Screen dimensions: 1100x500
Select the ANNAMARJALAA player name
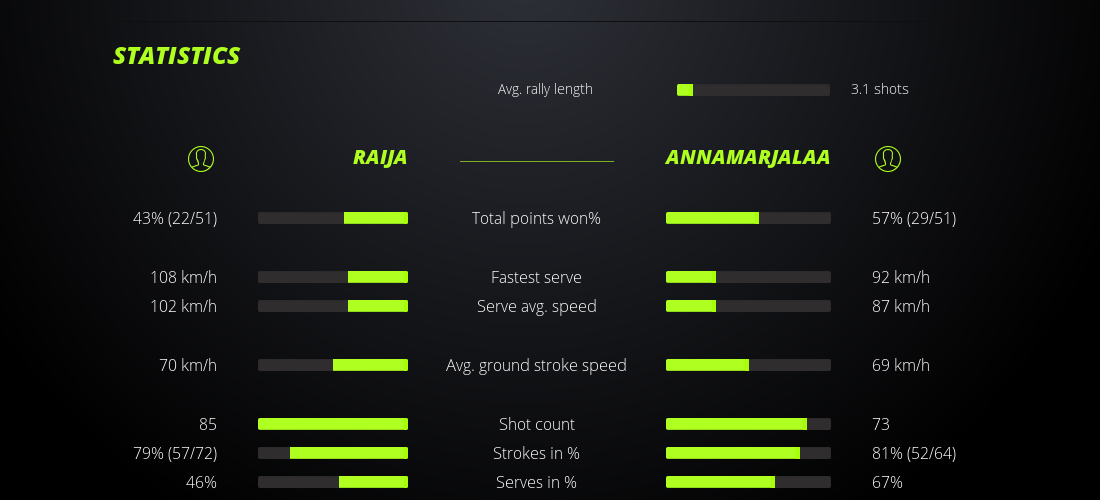click(x=748, y=157)
